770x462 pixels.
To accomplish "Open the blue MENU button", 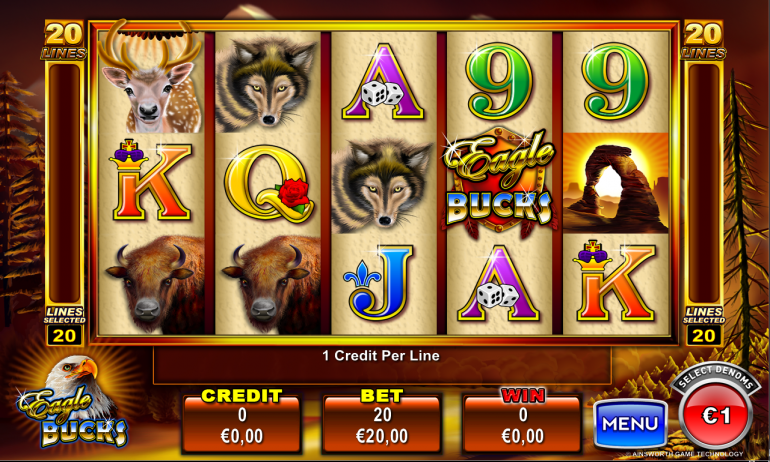I will [x=631, y=424].
